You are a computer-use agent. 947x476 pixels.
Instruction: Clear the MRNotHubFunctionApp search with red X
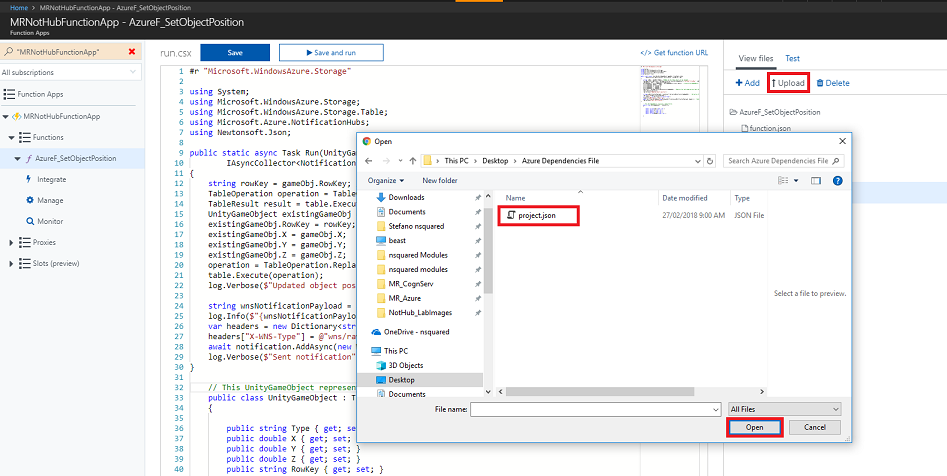click(x=131, y=52)
